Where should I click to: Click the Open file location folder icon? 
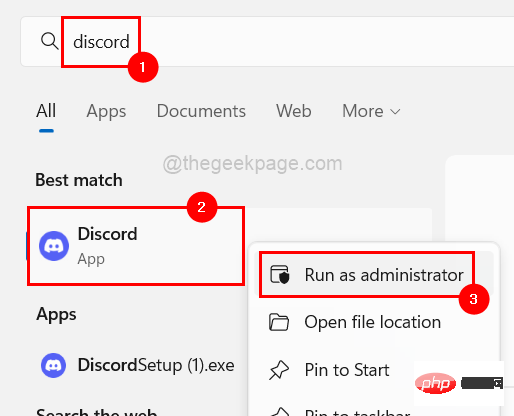pos(279,322)
